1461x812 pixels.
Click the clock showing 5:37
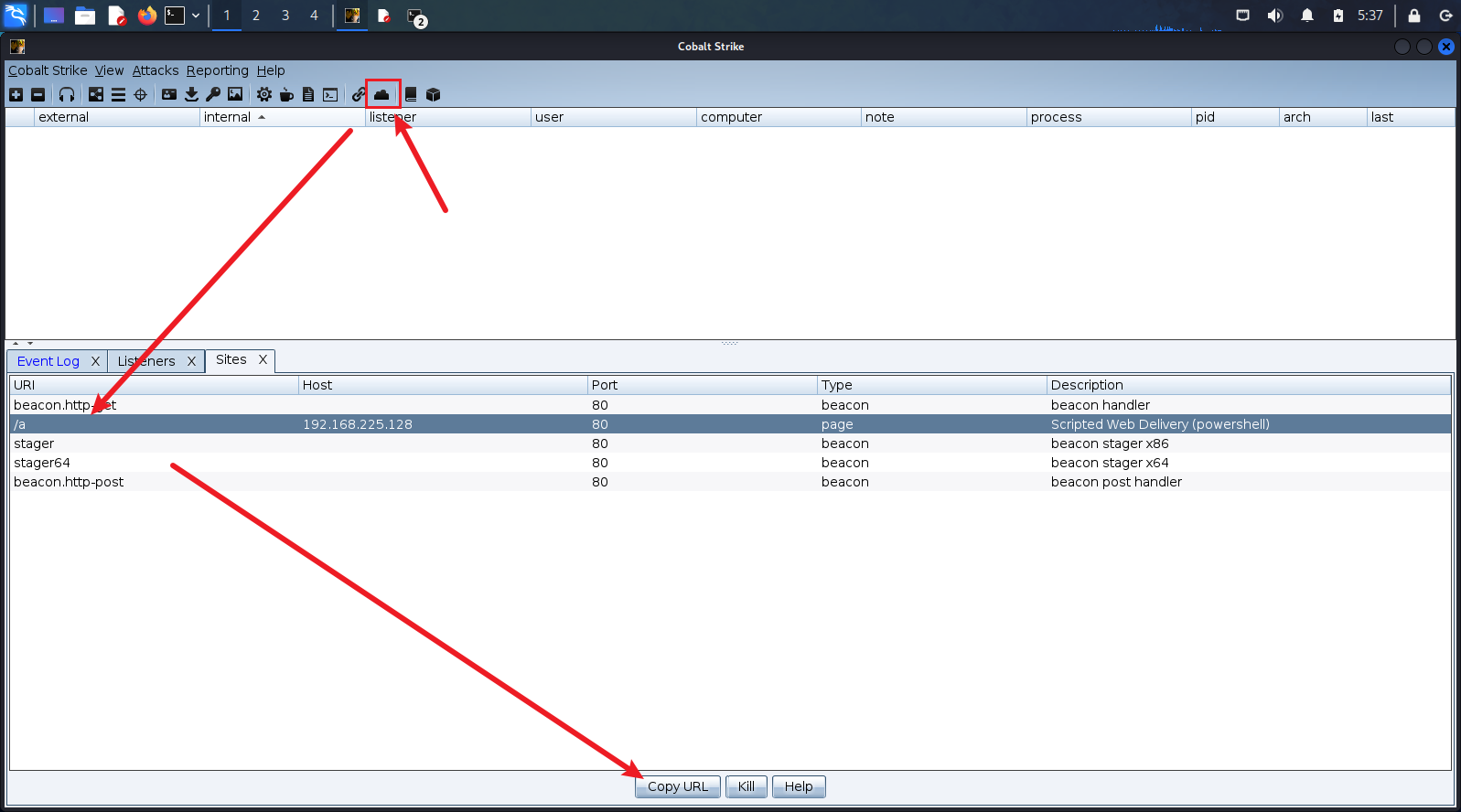1370,16
